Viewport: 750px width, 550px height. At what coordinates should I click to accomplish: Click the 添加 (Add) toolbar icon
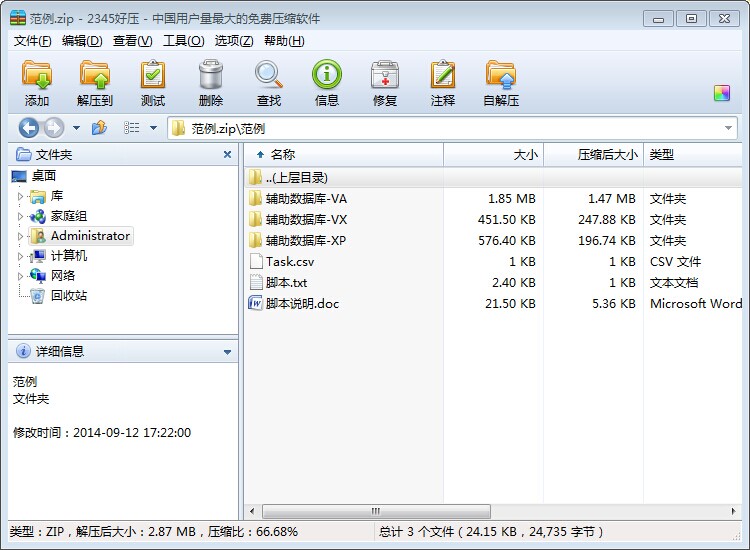coord(37,75)
